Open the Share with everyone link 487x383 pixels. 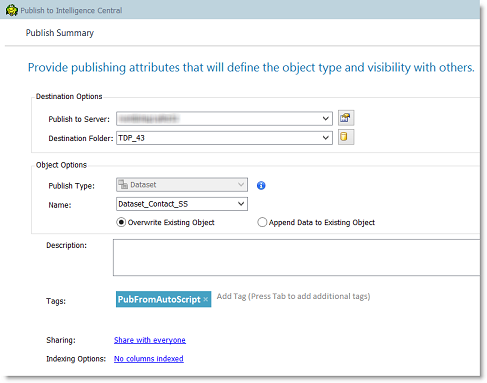(150, 340)
